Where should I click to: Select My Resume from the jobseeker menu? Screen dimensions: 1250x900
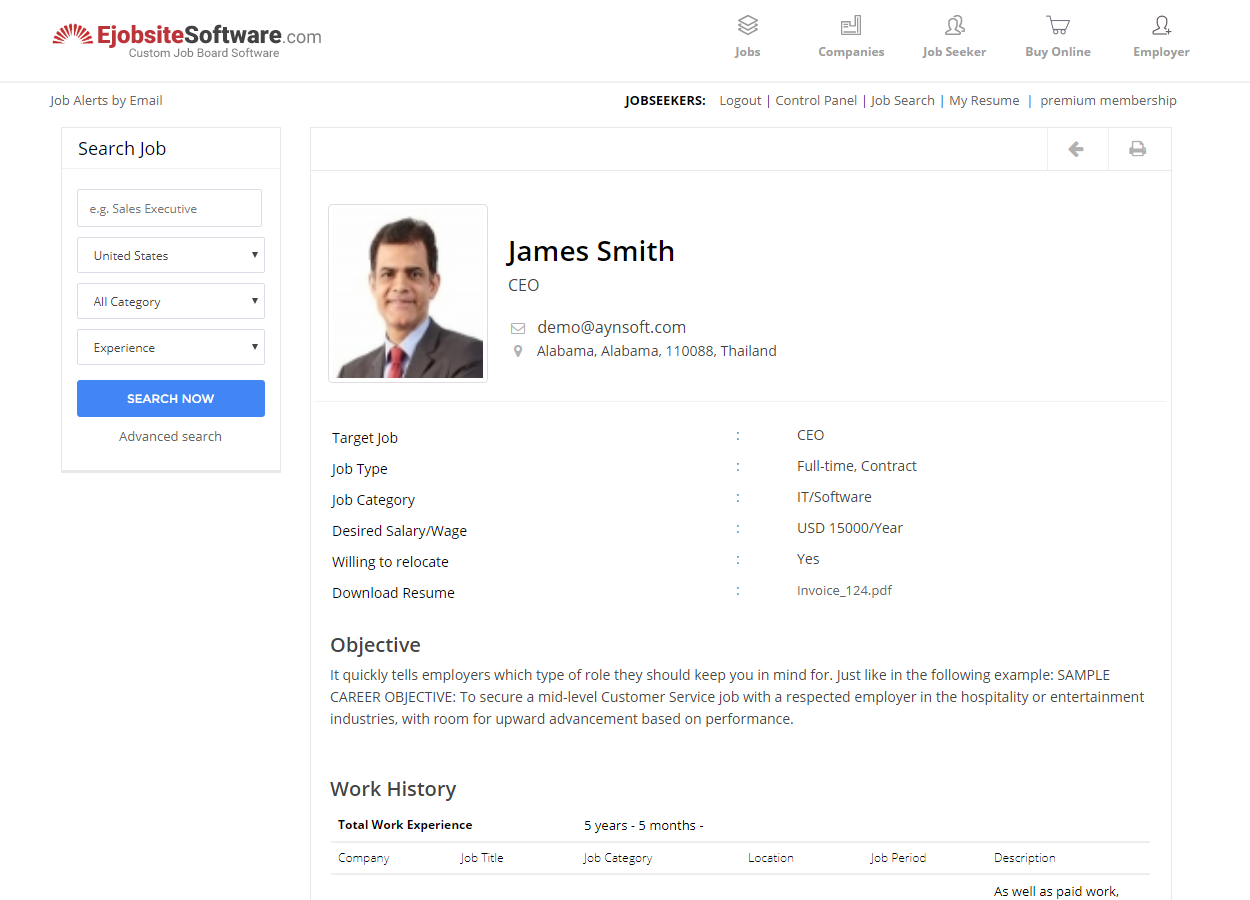click(x=984, y=100)
